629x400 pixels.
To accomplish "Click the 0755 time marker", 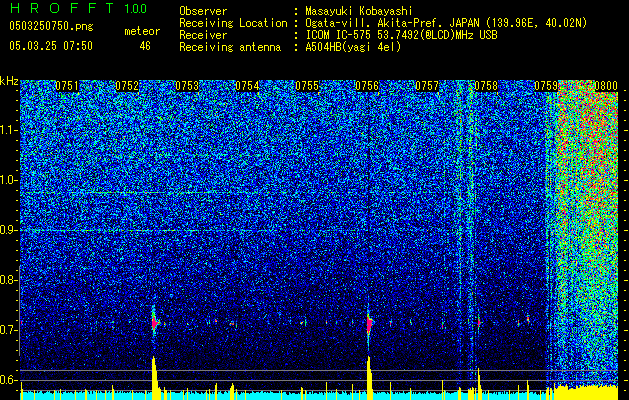I will (307, 86).
